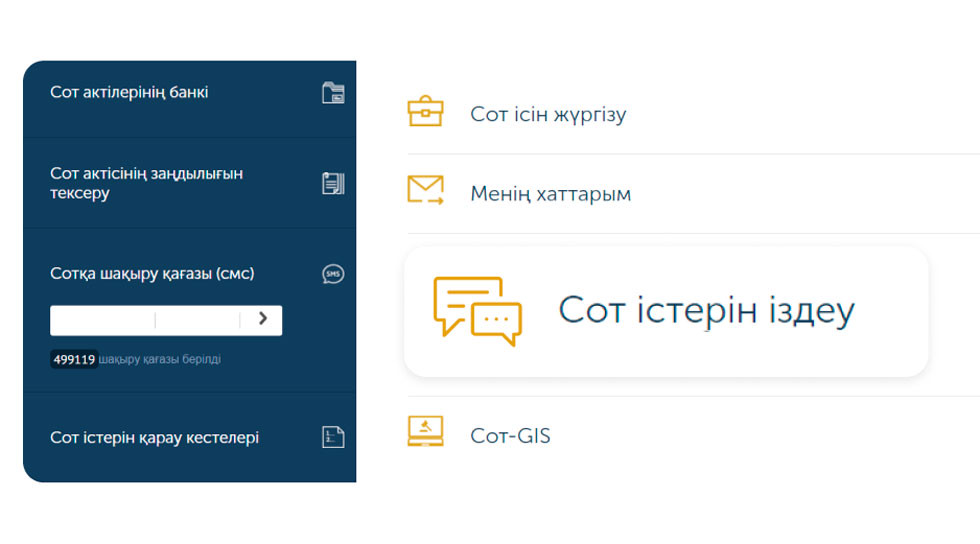Select Сот істерін қарау кестелері in sidebar
The width and height of the screenshot is (980, 544).
click(x=154, y=438)
